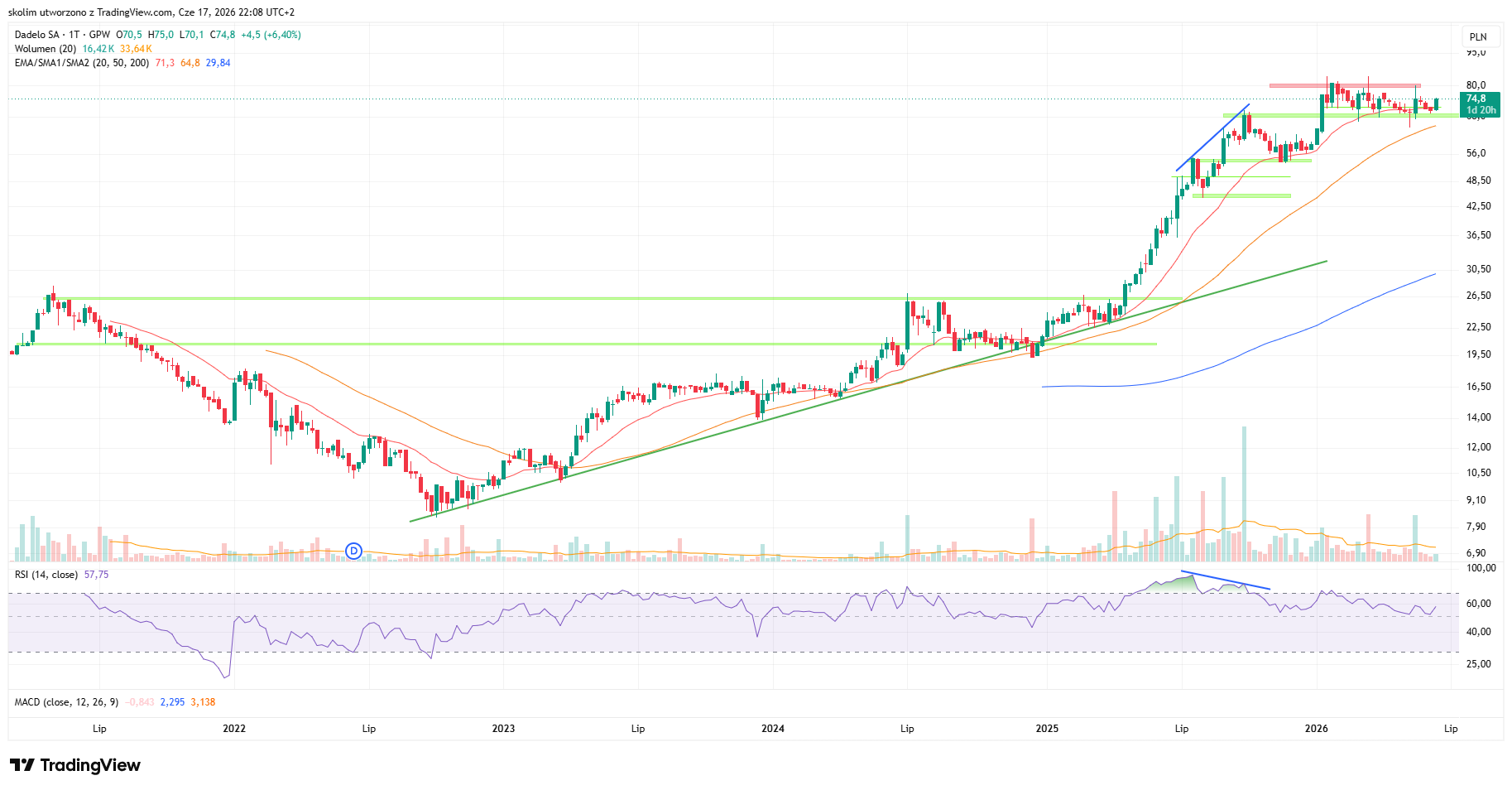Screen dimensions: 1512x790
Task: Click the MACD signal value 3,138
Action: pyautogui.click(x=203, y=702)
